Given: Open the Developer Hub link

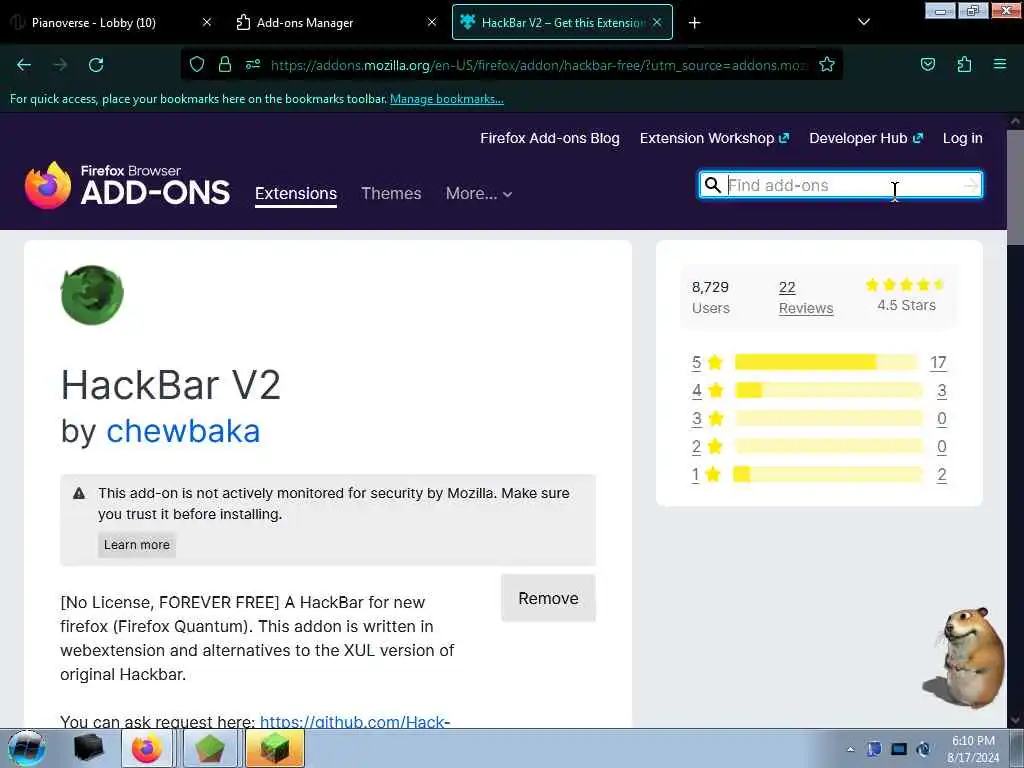Looking at the screenshot, I should click(x=866, y=138).
